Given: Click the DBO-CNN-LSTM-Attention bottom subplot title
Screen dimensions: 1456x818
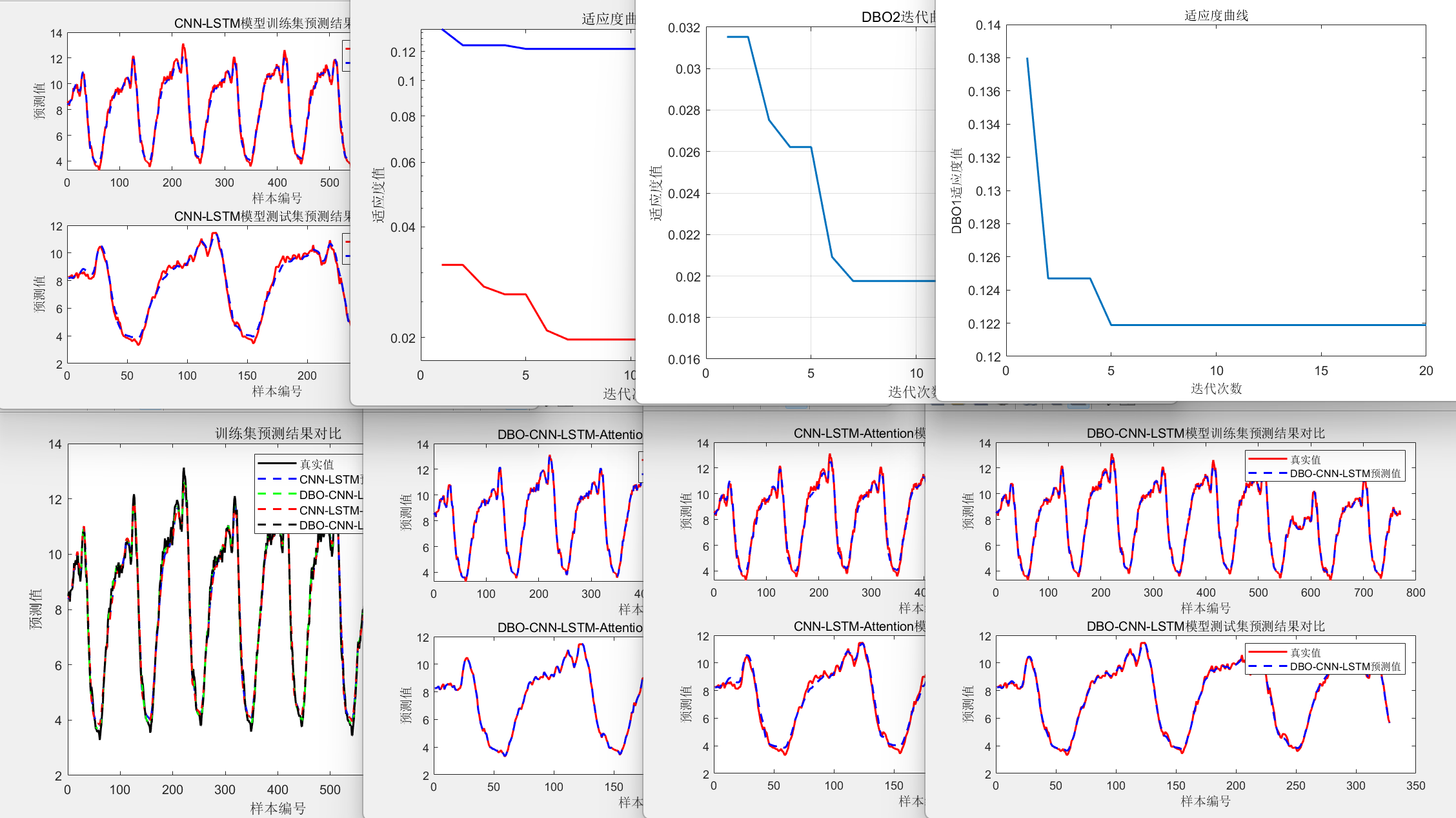Looking at the screenshot, I should [x=569, y=628].
